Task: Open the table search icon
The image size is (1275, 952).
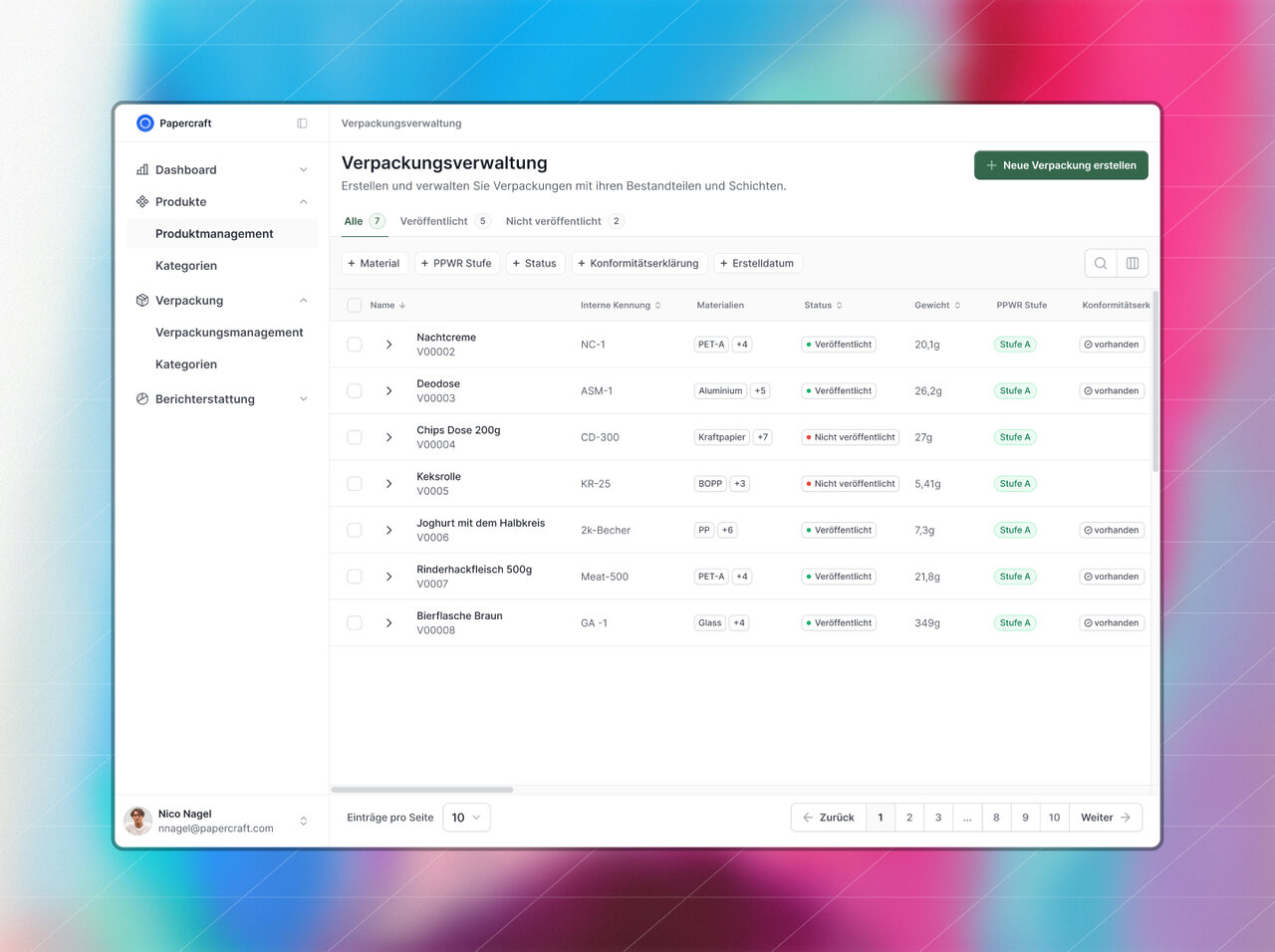Action: point(1100,263)
